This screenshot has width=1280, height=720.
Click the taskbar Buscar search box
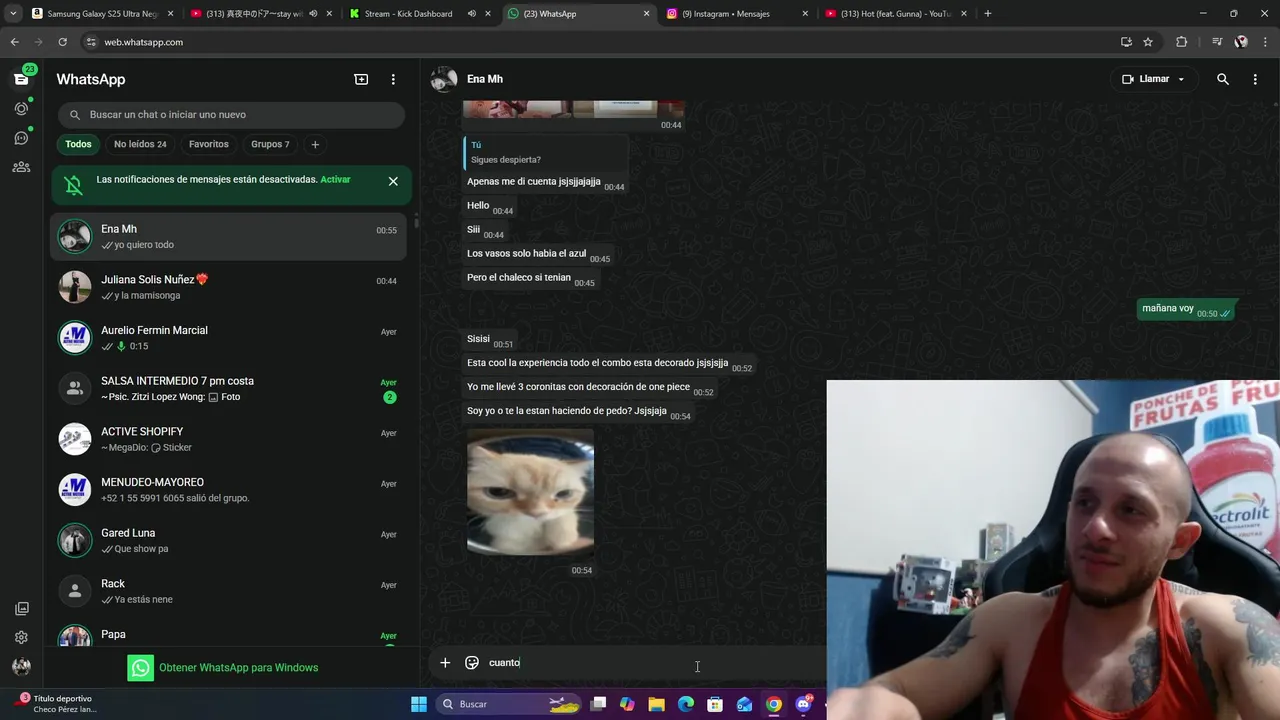pos(508,704)
